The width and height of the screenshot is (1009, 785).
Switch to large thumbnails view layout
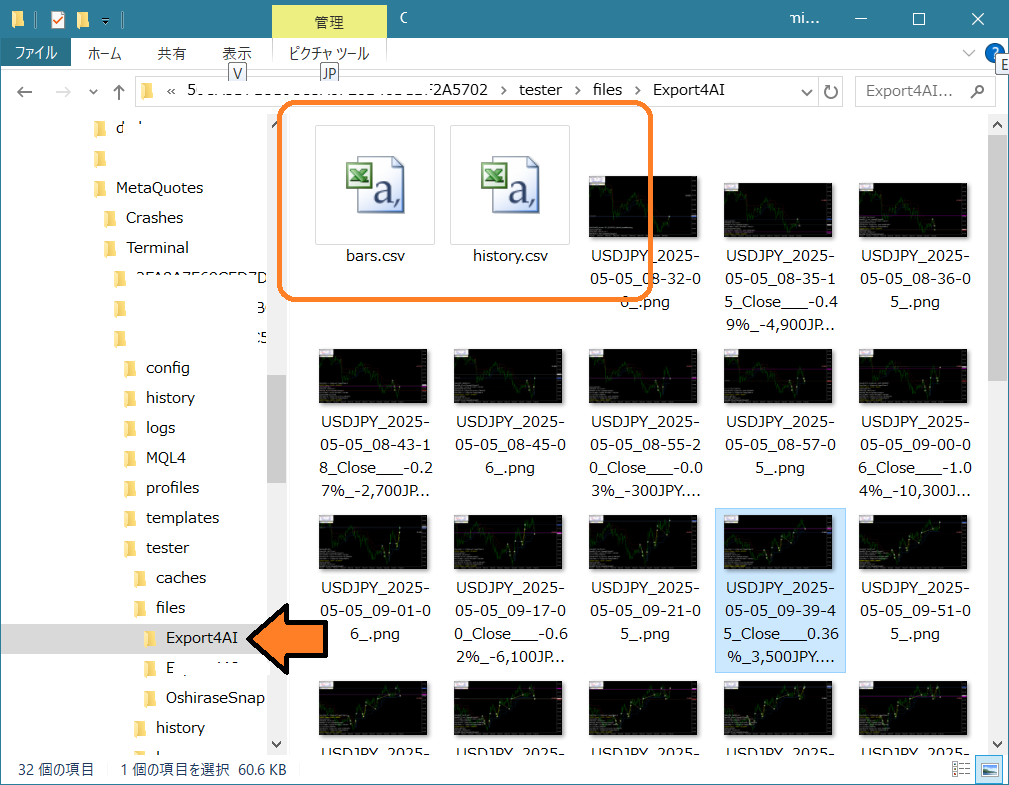pos(990,769)
